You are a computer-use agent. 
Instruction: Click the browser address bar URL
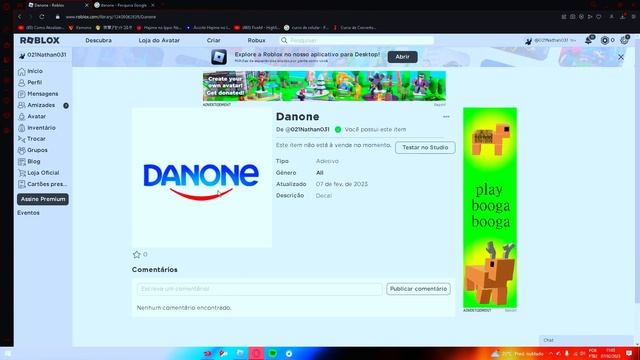pos(111,17)
